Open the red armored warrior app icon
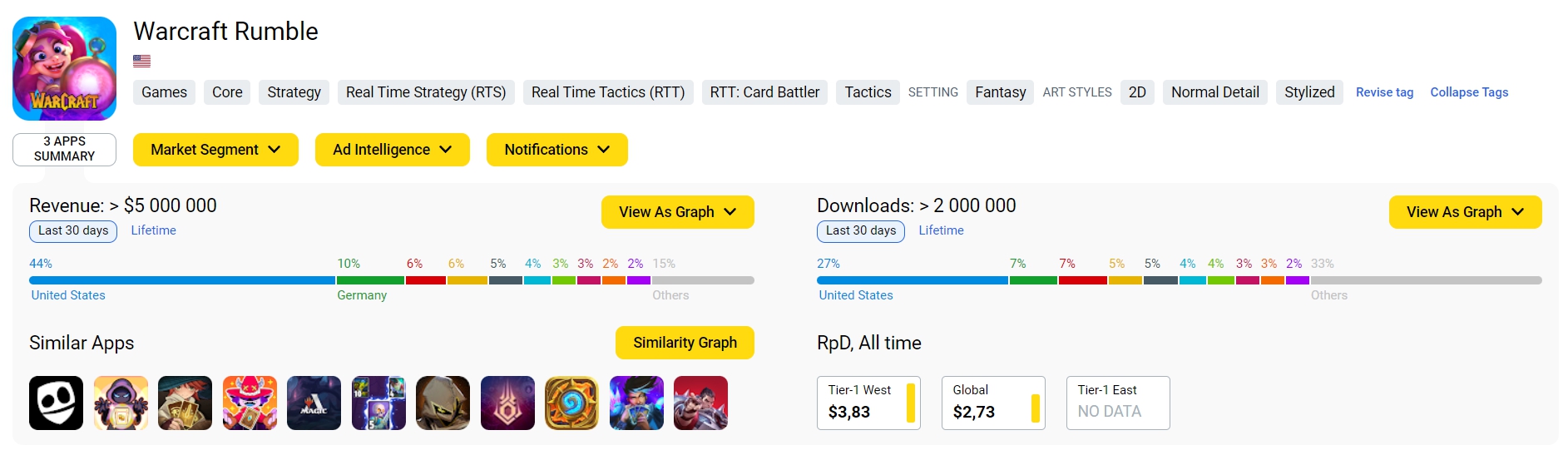This screenshot has height=455, width=1568. point(700,403)
